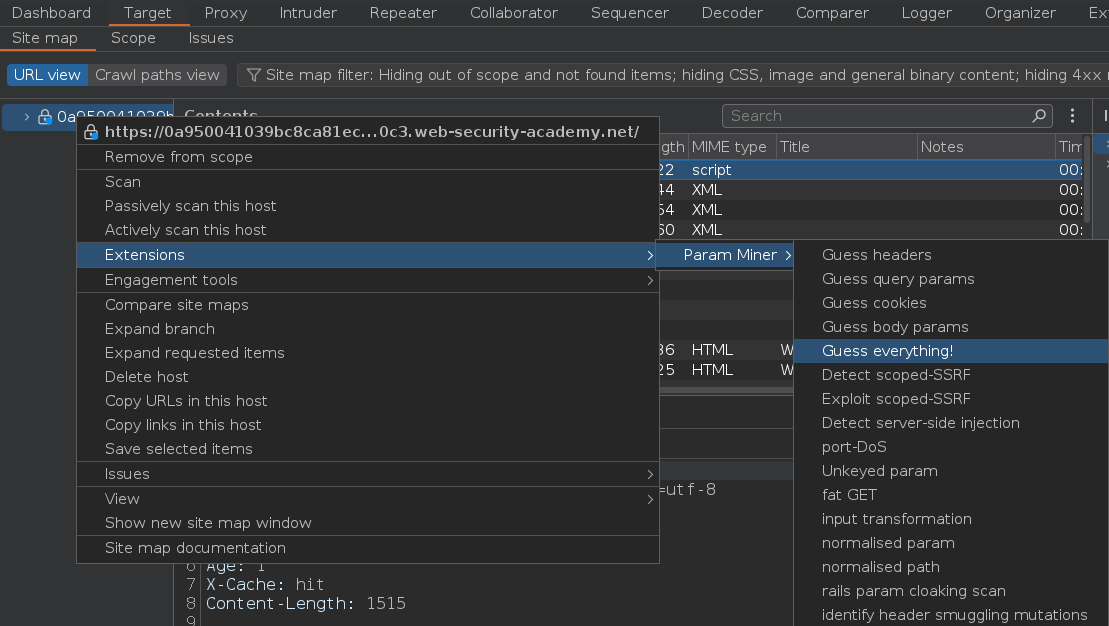Switch to Crawl paths view
This screenshot has height=626, width=1109.
(x=157, y=75)
